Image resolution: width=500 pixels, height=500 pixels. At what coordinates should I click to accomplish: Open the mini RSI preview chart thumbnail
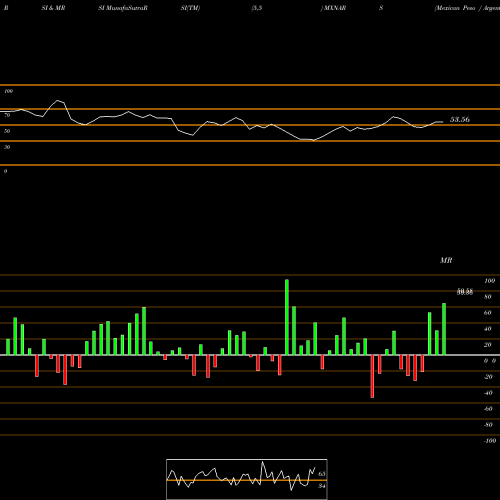247,479
